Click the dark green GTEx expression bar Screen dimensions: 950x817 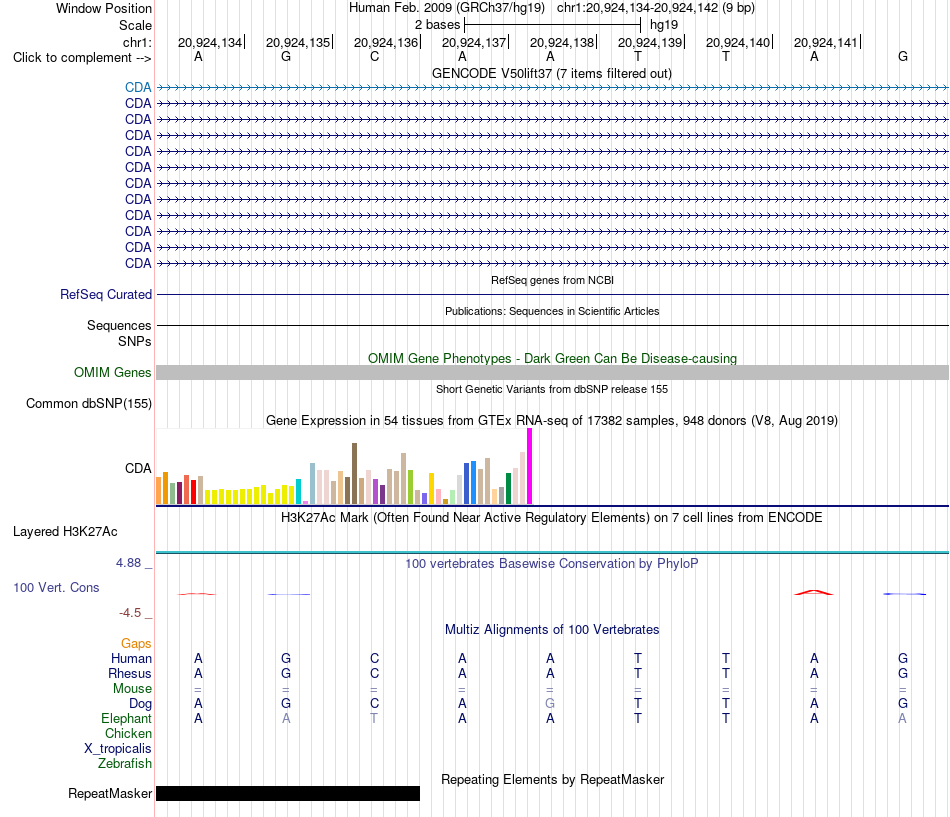pyautogui.click(x=508, y=489)
